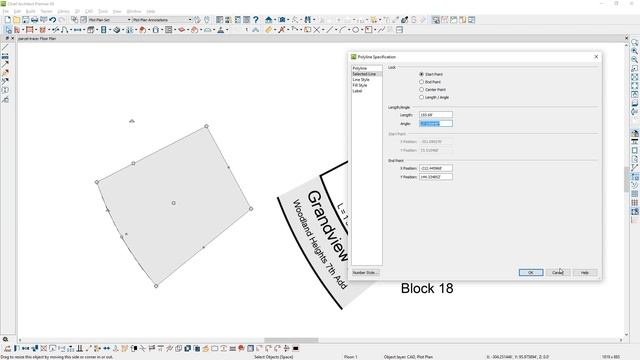Image resolution: width=640 pixels, height=360 pixels.
Task: Click the Undo arrow icon
Action: [x=52, y=20]
